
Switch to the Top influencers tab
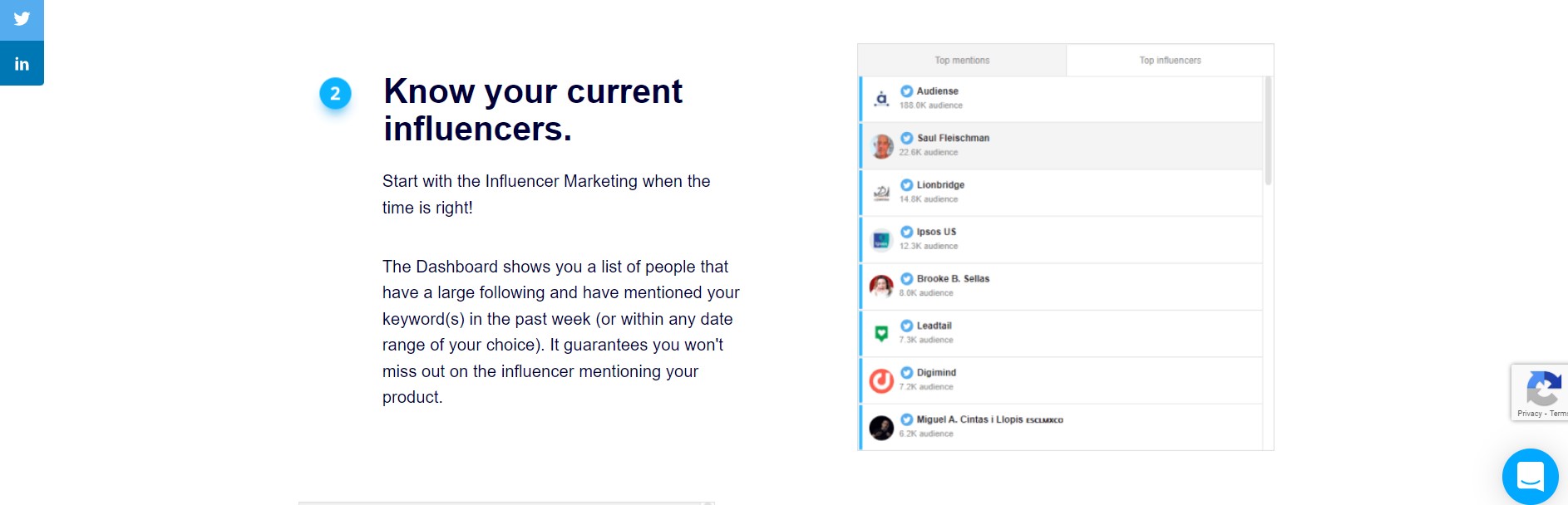tap(1170, 61)
